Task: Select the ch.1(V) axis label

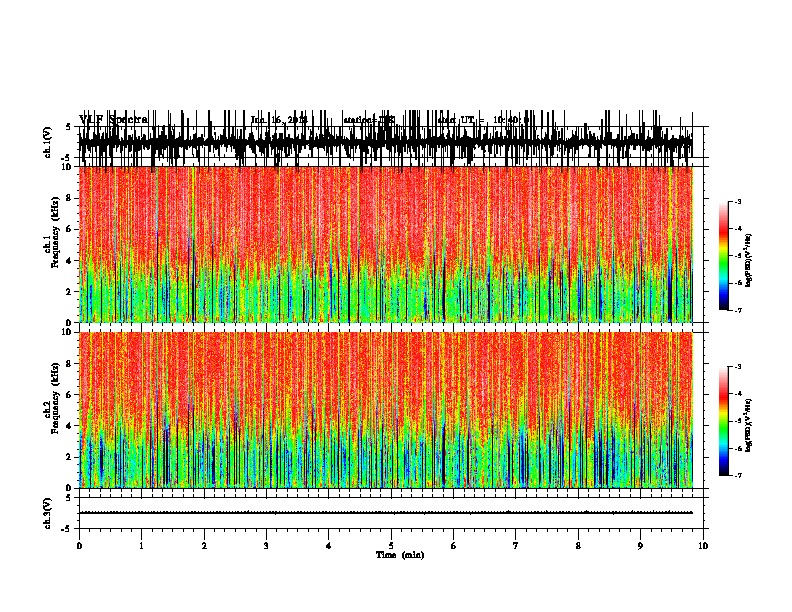Action: tap(47, 142)
